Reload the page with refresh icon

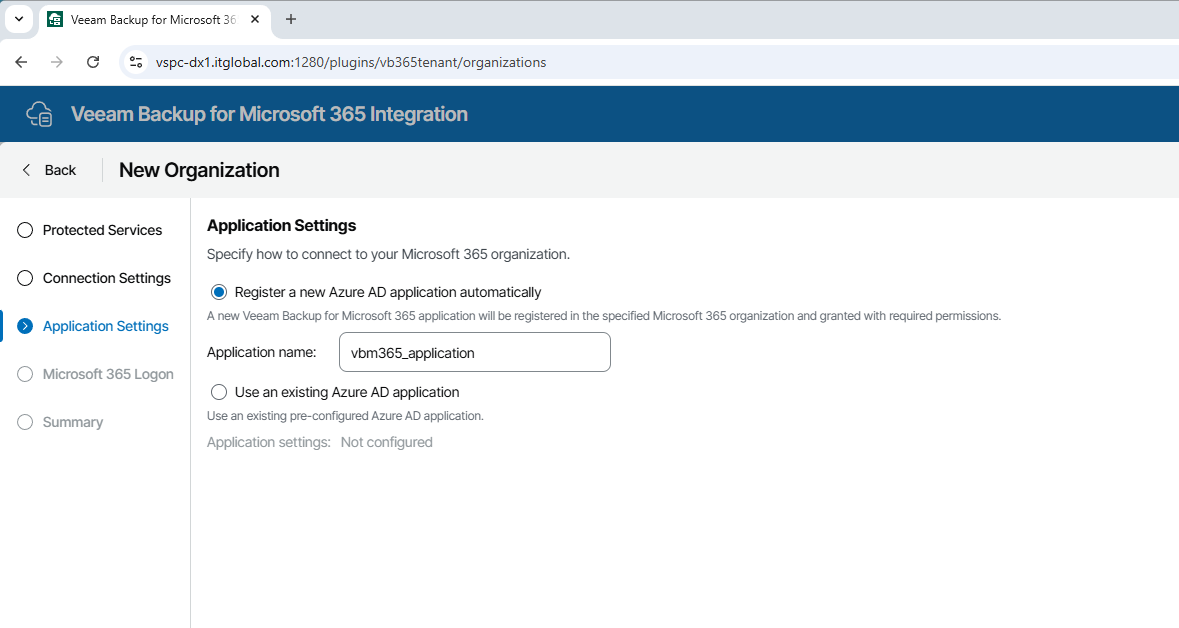[92, 62]
